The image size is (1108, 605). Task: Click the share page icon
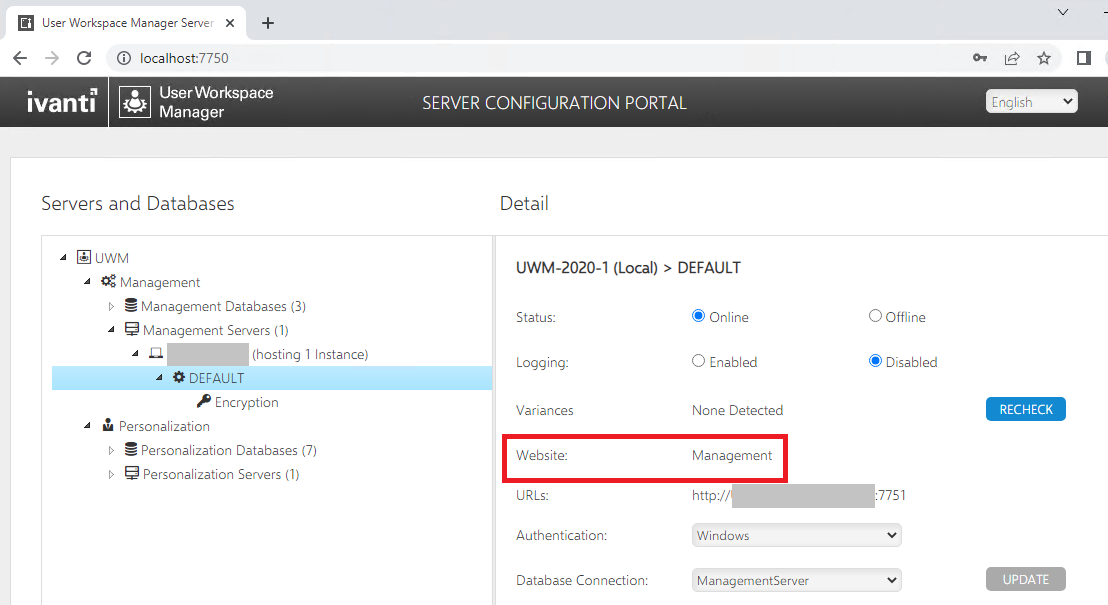[x=1012, y=58]
